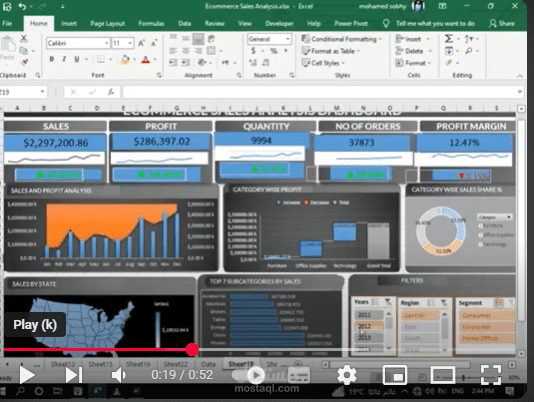Image resolution: width=534 pixels, height=402 pixels.
Task: Open the font size dropdown
Action: (130, 43)
